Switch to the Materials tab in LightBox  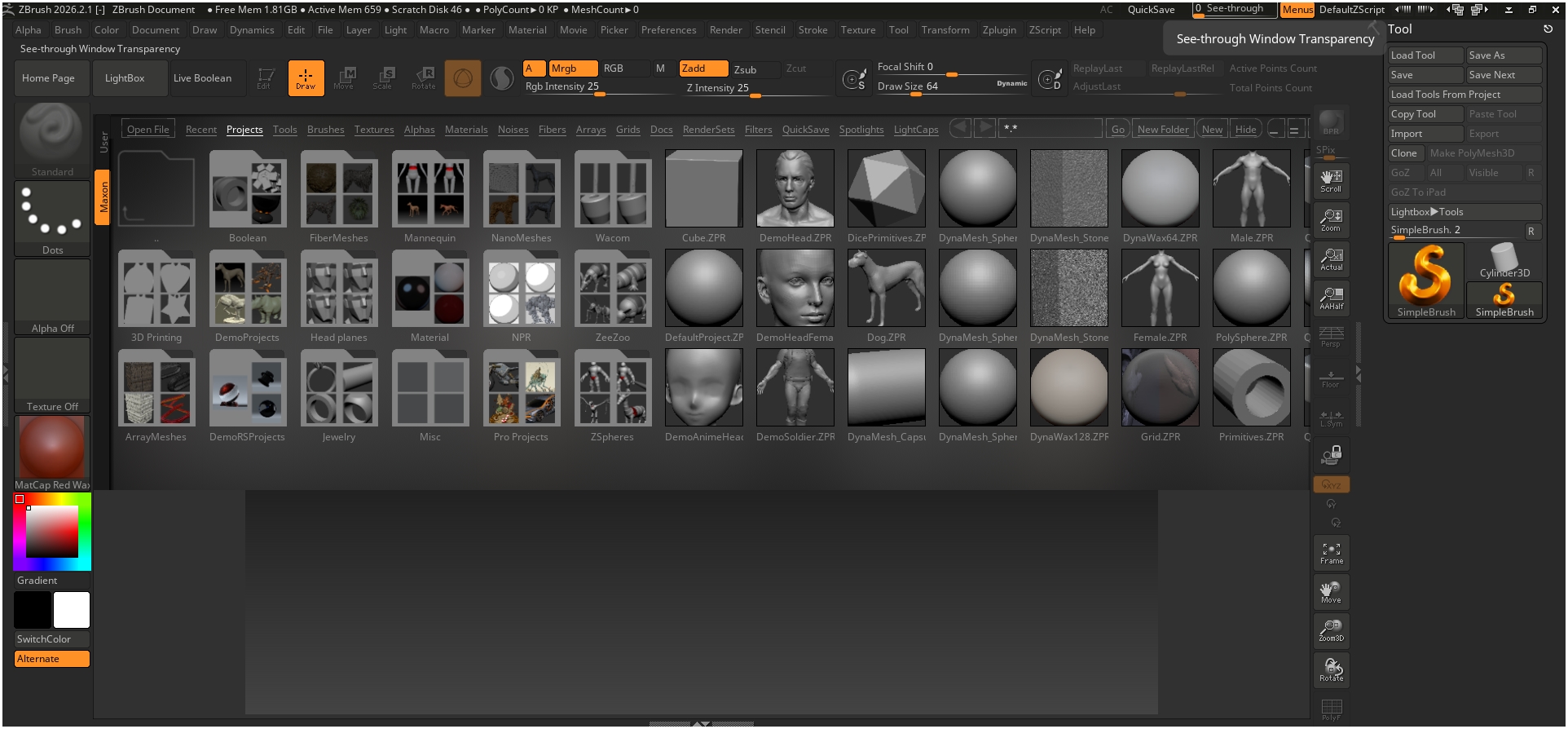click(x=466, y=130)
